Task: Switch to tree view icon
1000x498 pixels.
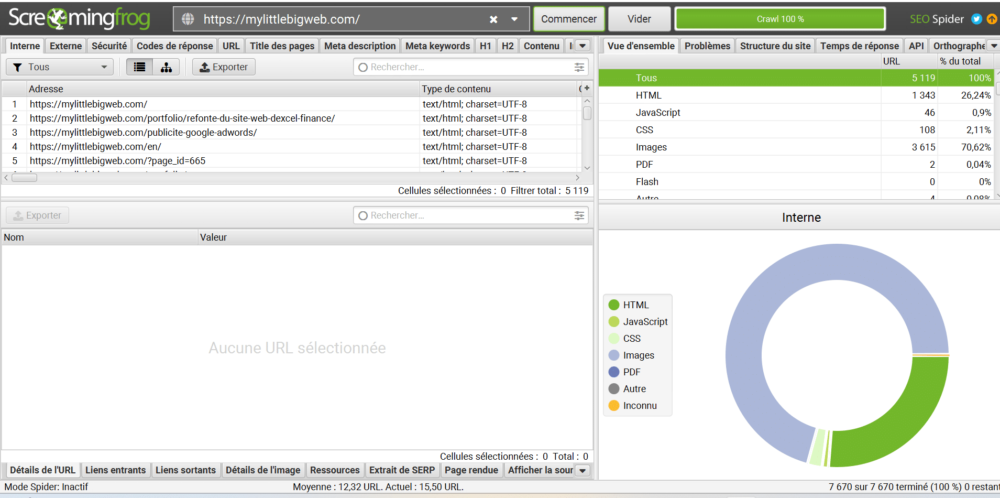Action: 166,67
